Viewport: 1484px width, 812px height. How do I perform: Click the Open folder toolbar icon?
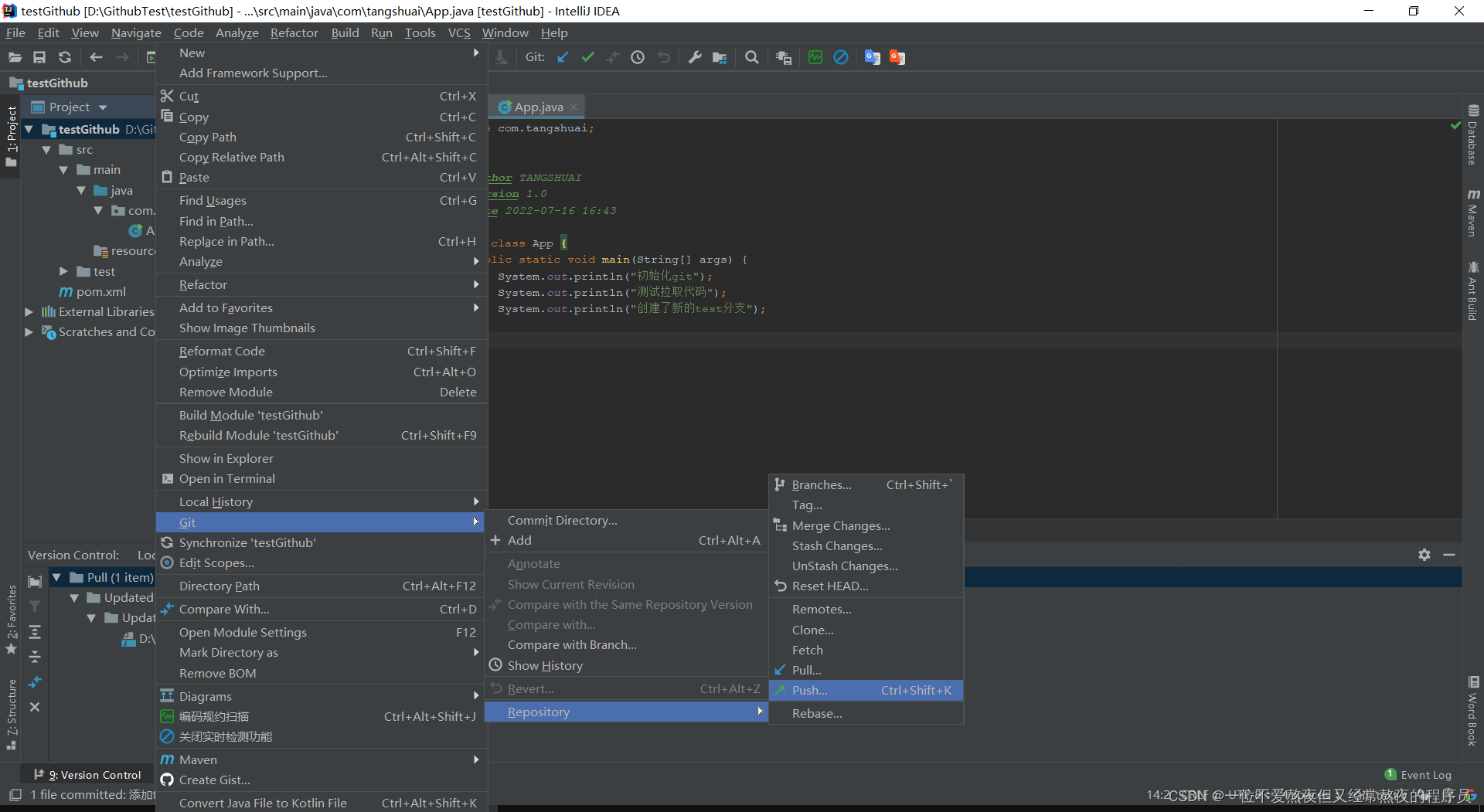[x=15, y=57]
